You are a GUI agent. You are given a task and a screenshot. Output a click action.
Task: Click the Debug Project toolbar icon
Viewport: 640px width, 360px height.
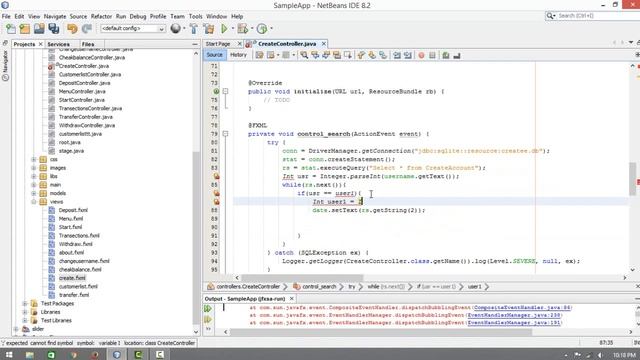242,29
